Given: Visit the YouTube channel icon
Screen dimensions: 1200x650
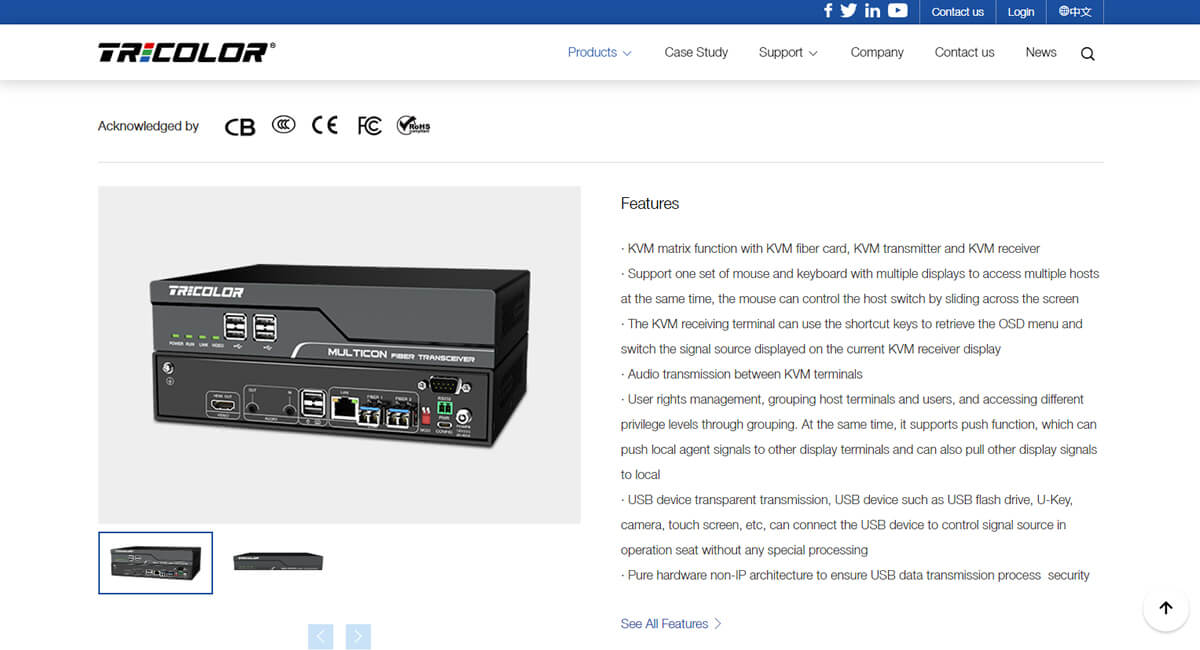Looking at the screenshot, I should point(897,11).
